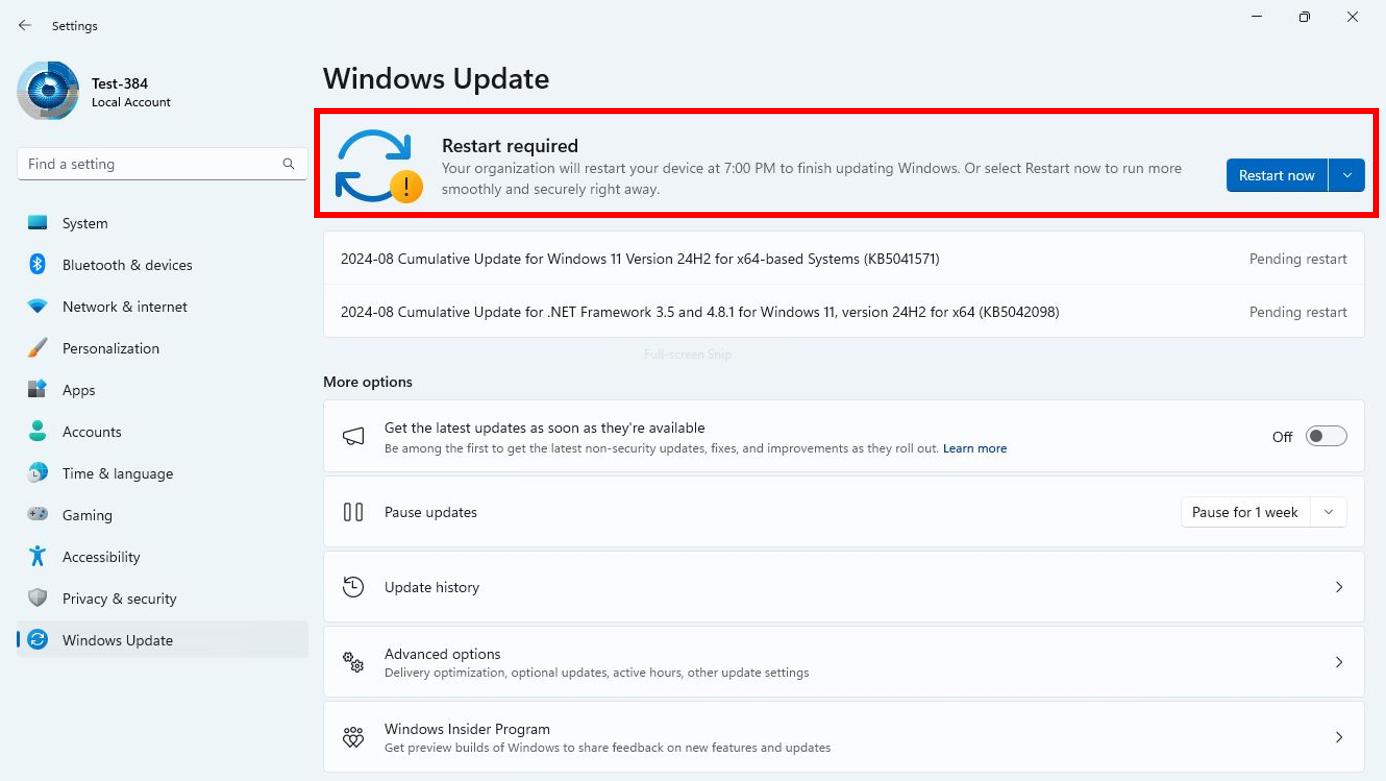Click the Restart required heading
Image resolution: width=1386 pixels, height=781 pixels.
click(x=510, y=146)
